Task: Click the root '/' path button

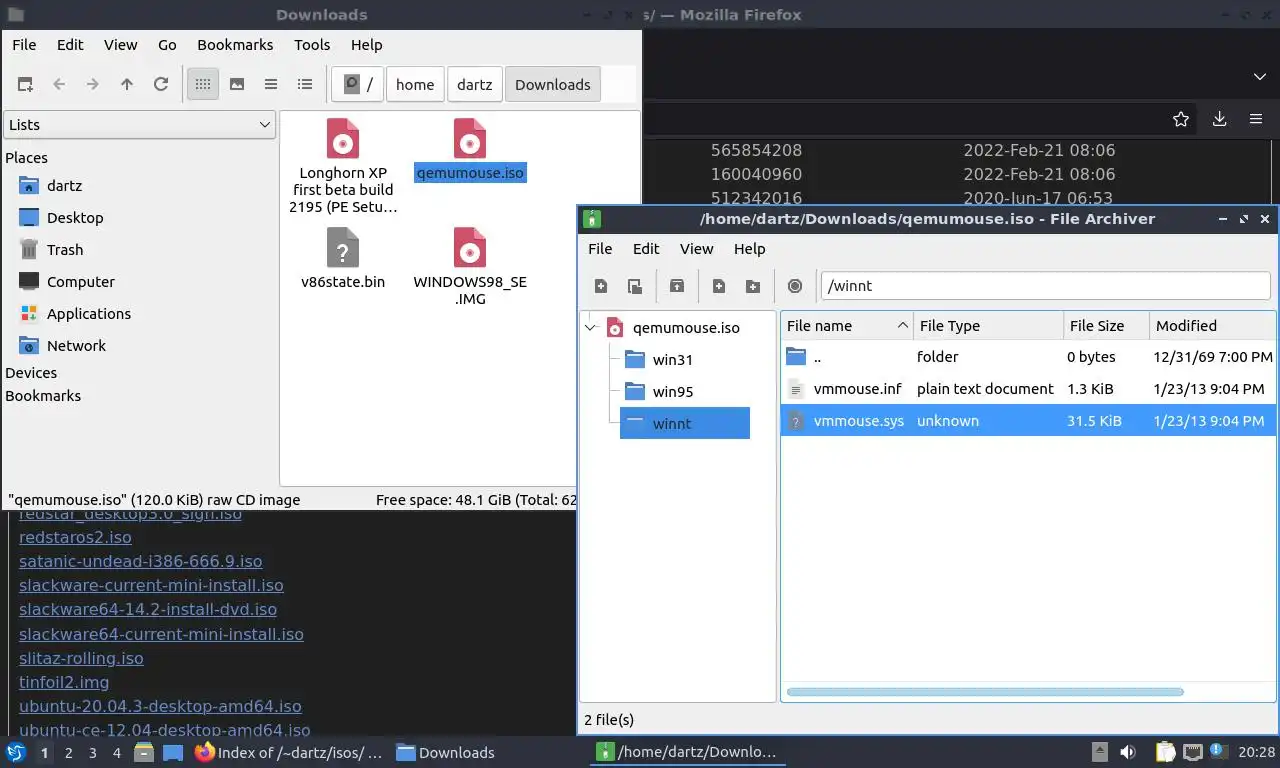Action: click(x=358, y=85)
